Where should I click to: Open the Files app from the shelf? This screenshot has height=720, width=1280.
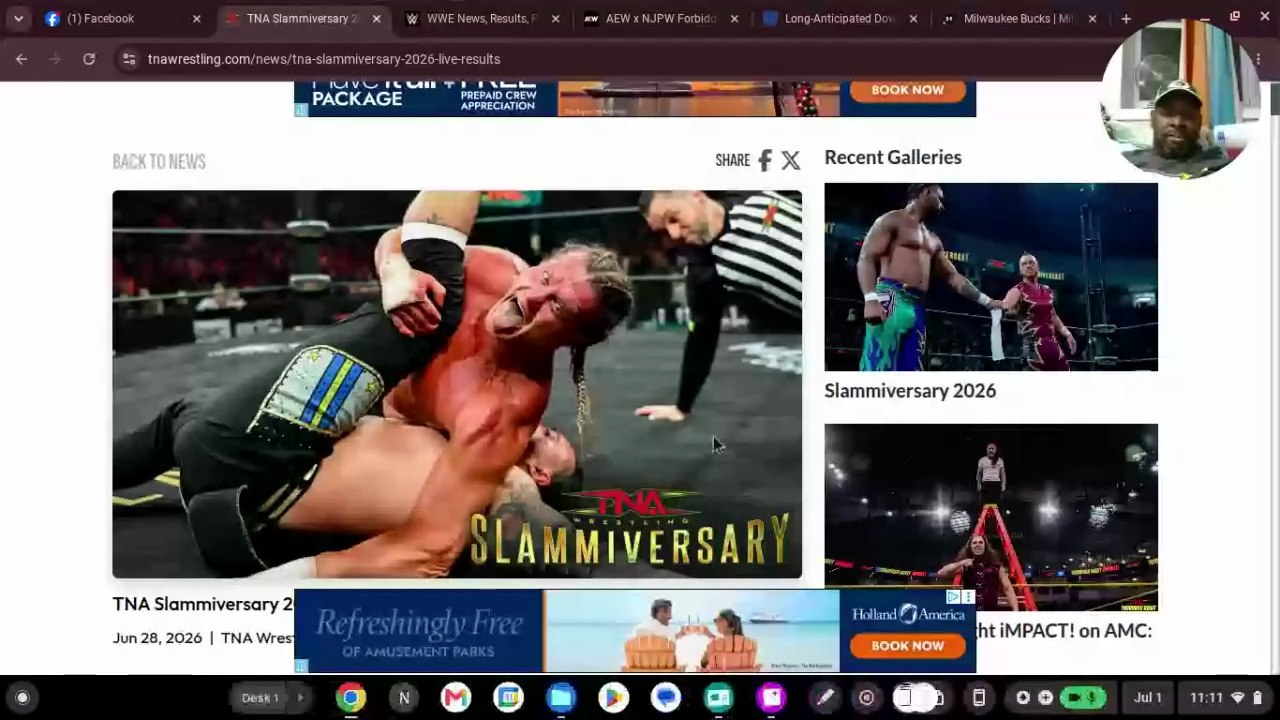[561, 698]
